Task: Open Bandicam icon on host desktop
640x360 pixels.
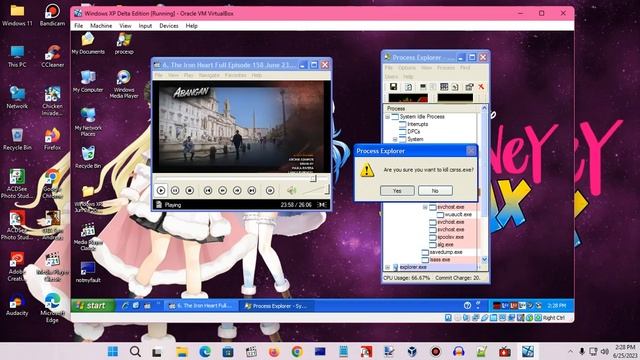Action: [x=52, y=15]
